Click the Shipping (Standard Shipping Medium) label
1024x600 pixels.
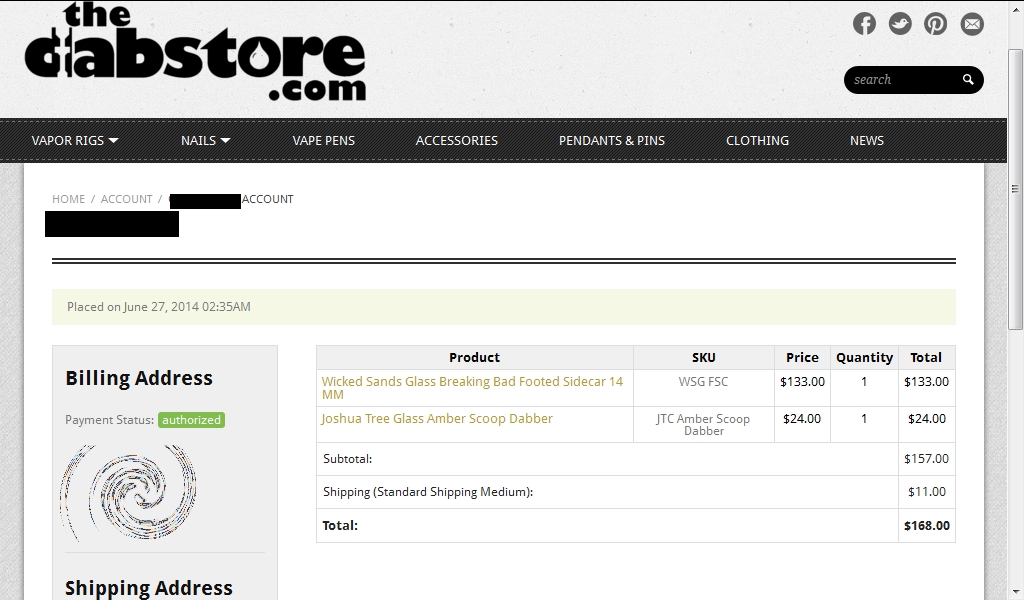click(428, 492)
